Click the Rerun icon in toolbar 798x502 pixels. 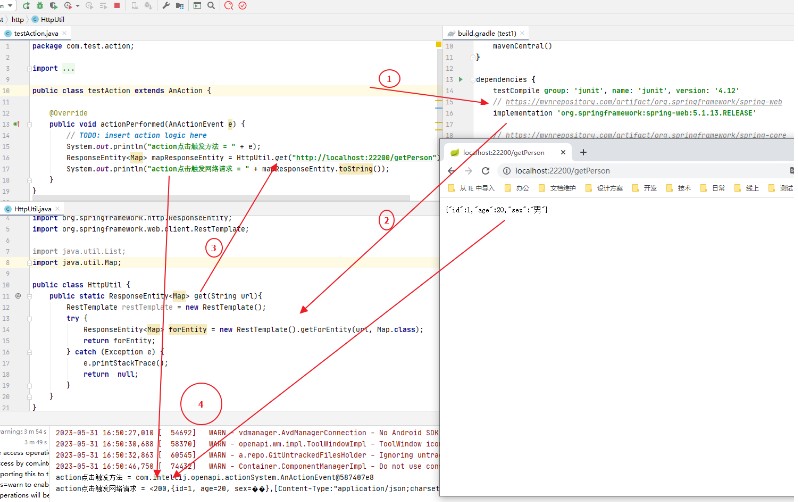(26, 6)
